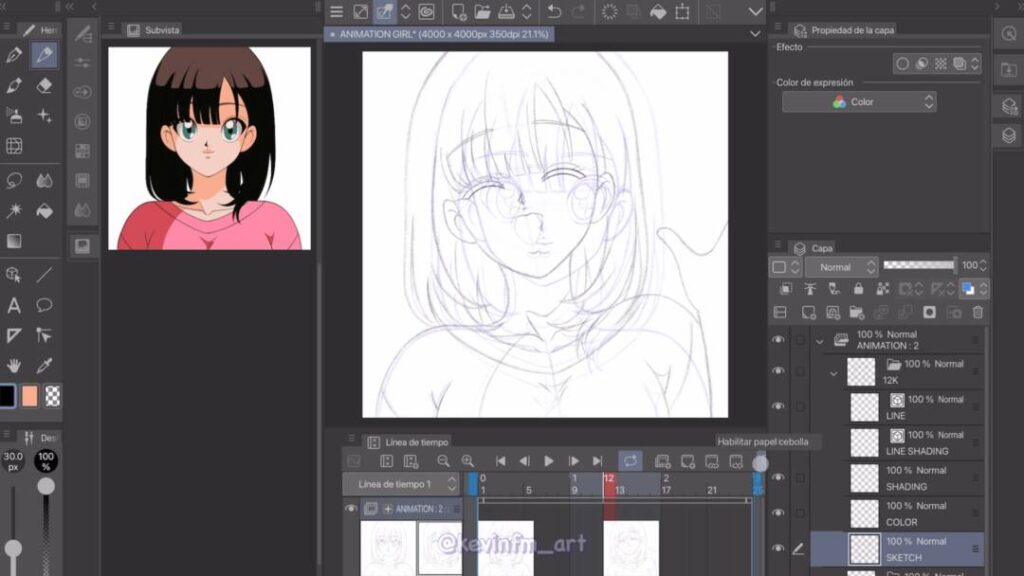Expand the command bar overflow chevron
This screenshot has height=576, width=1024.
point(755,11)
